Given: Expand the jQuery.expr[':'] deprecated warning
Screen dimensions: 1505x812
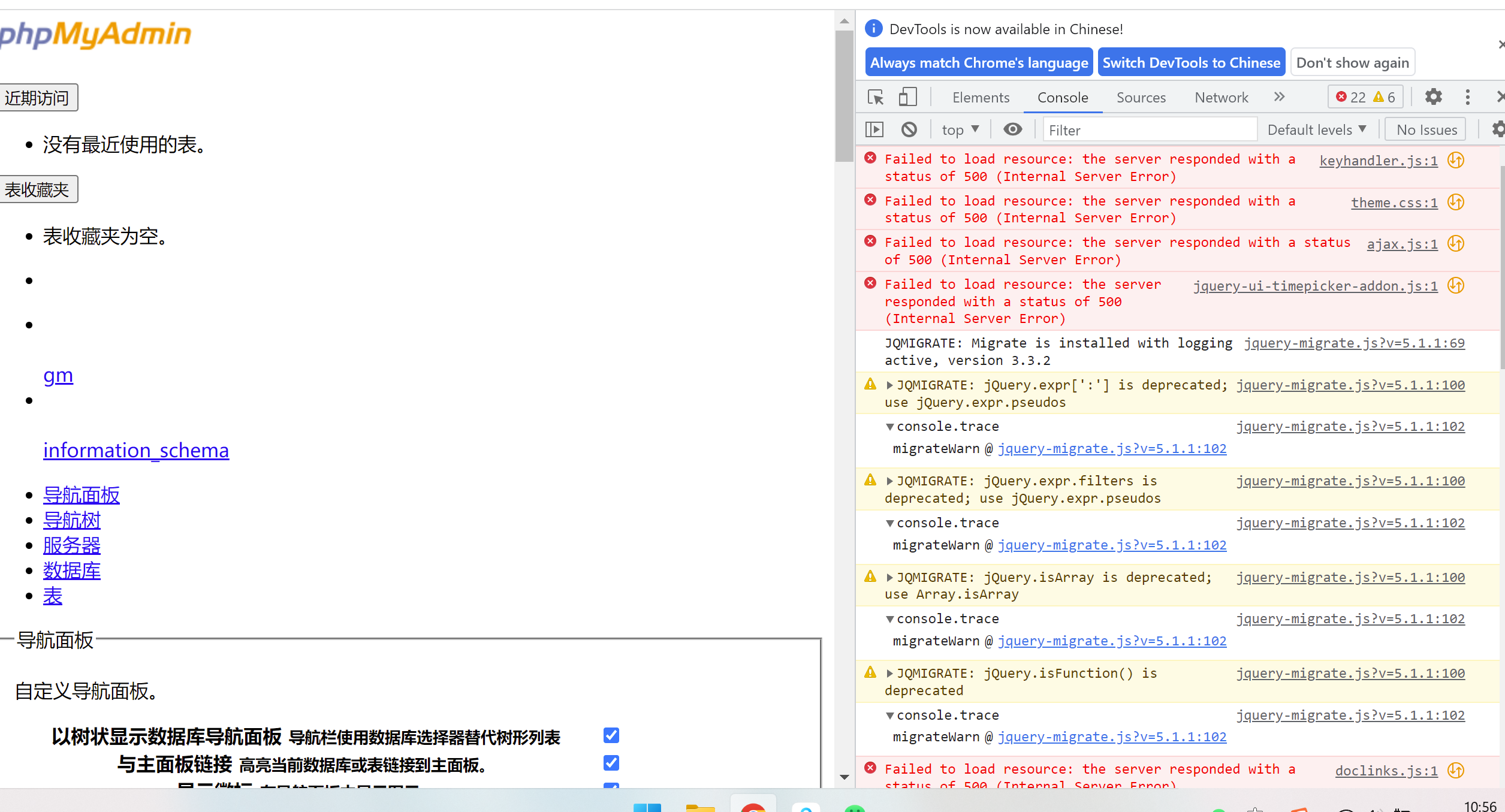Looking at the screenshot, I should pos(889,385).
